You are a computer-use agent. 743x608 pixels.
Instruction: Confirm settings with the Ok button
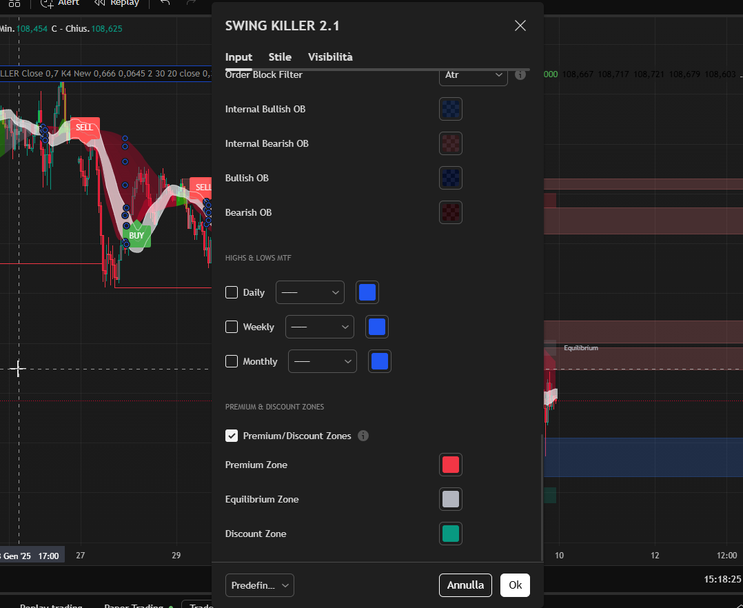pyautogui.click(x=515, y=585)
